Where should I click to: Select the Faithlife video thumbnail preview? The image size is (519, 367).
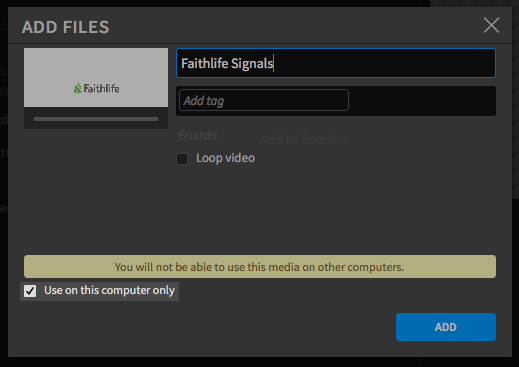tap(96, 77)
